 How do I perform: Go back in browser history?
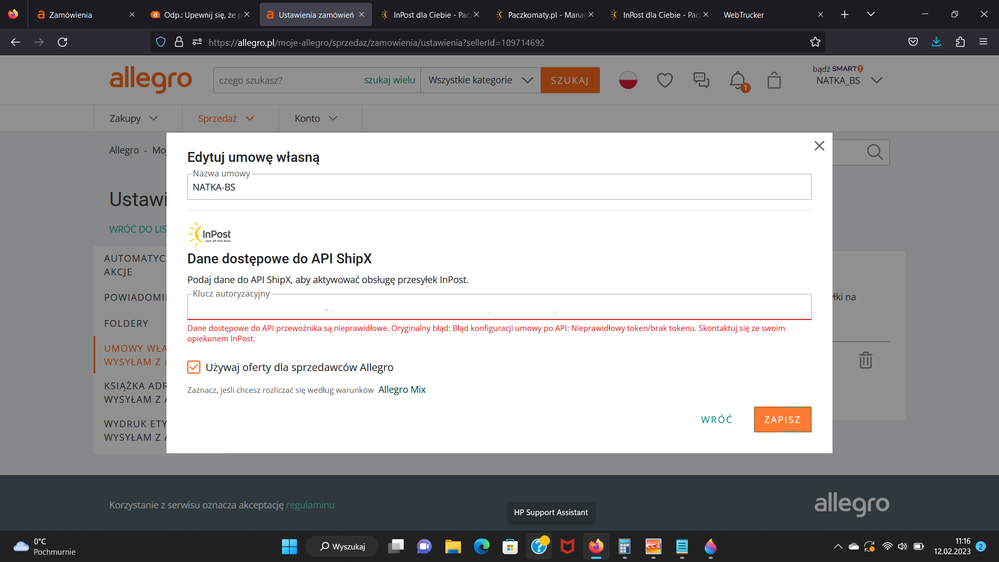coord(15,42)
